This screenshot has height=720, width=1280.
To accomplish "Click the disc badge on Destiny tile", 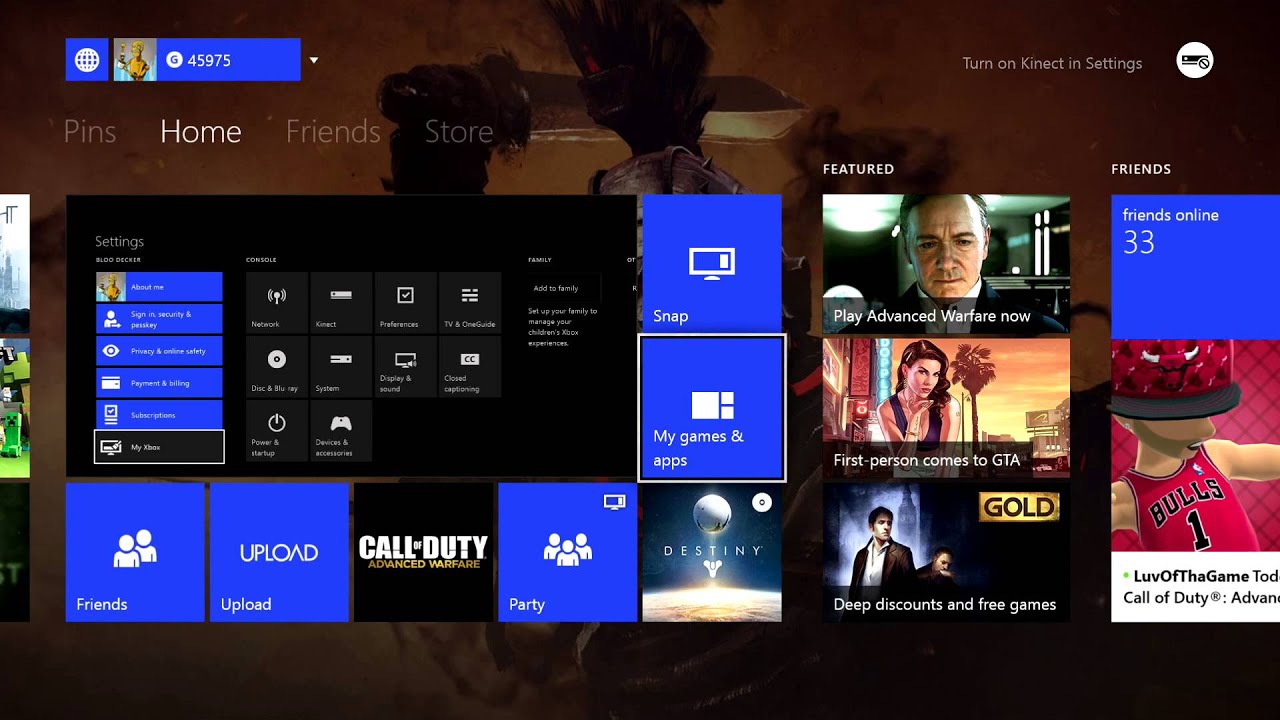I will click(x=762, y=503).
